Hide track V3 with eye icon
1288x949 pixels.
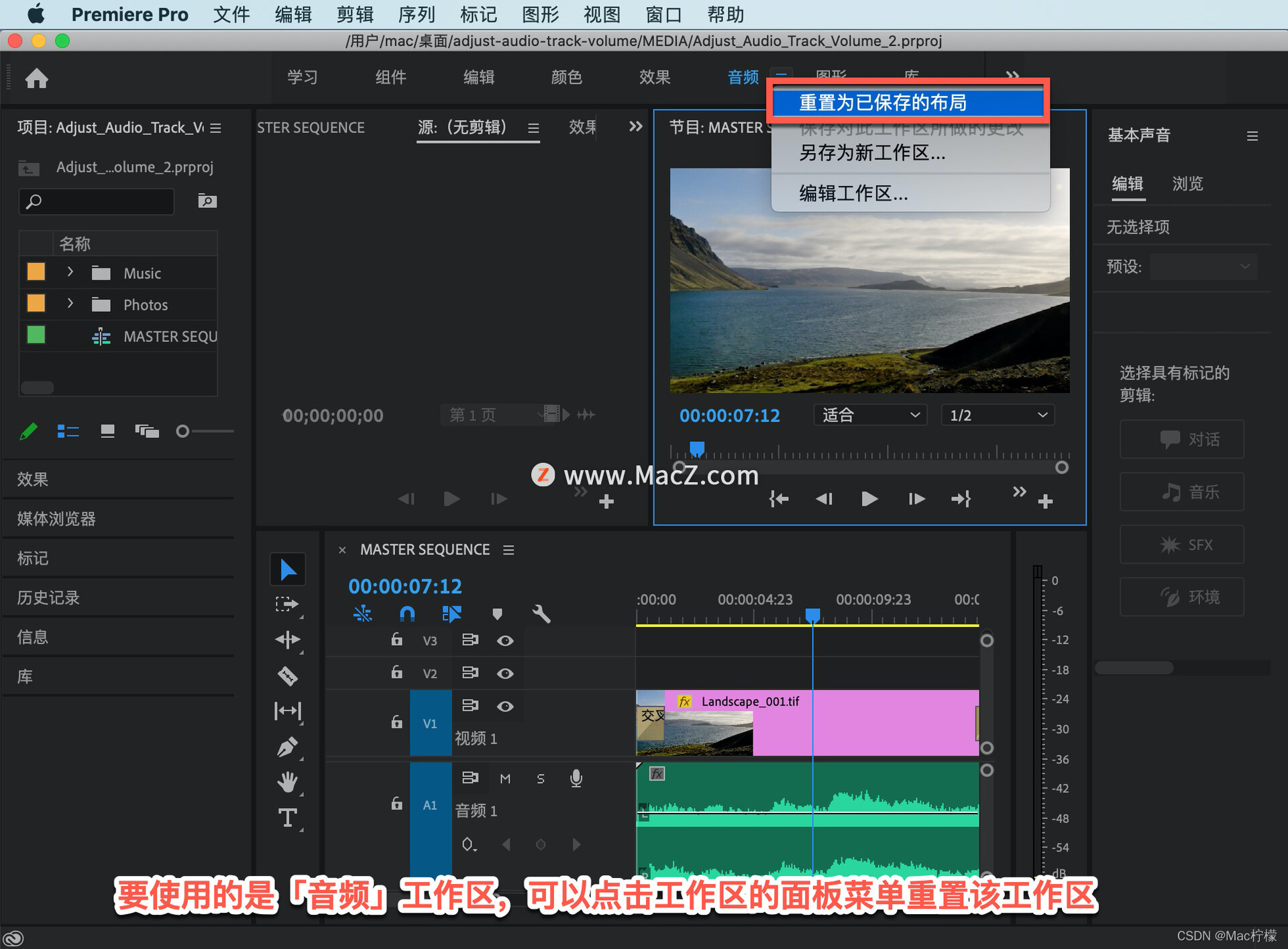pyautogui.click(x=505, y=640)
